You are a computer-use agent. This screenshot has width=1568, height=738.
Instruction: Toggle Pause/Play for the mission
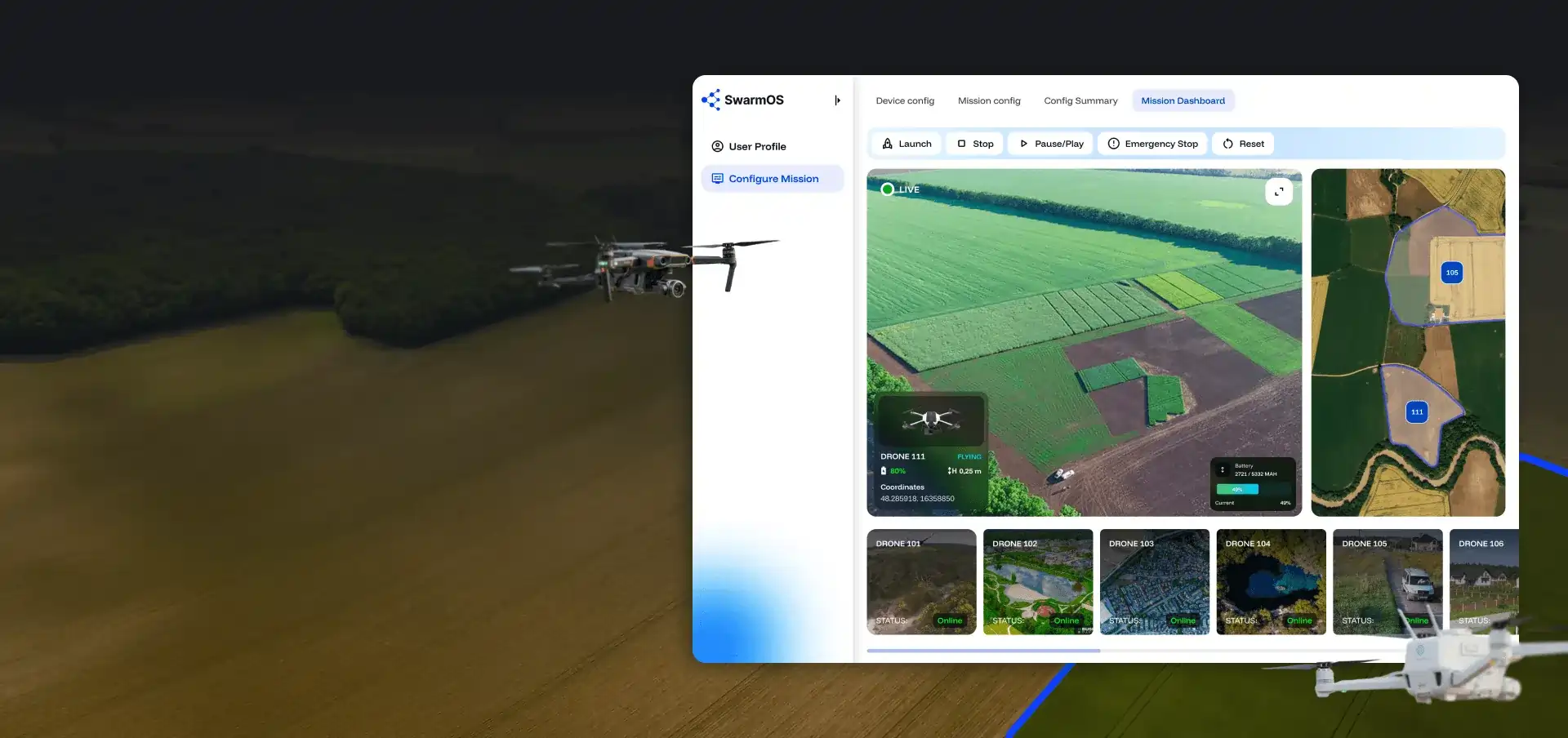point(1051,144)
